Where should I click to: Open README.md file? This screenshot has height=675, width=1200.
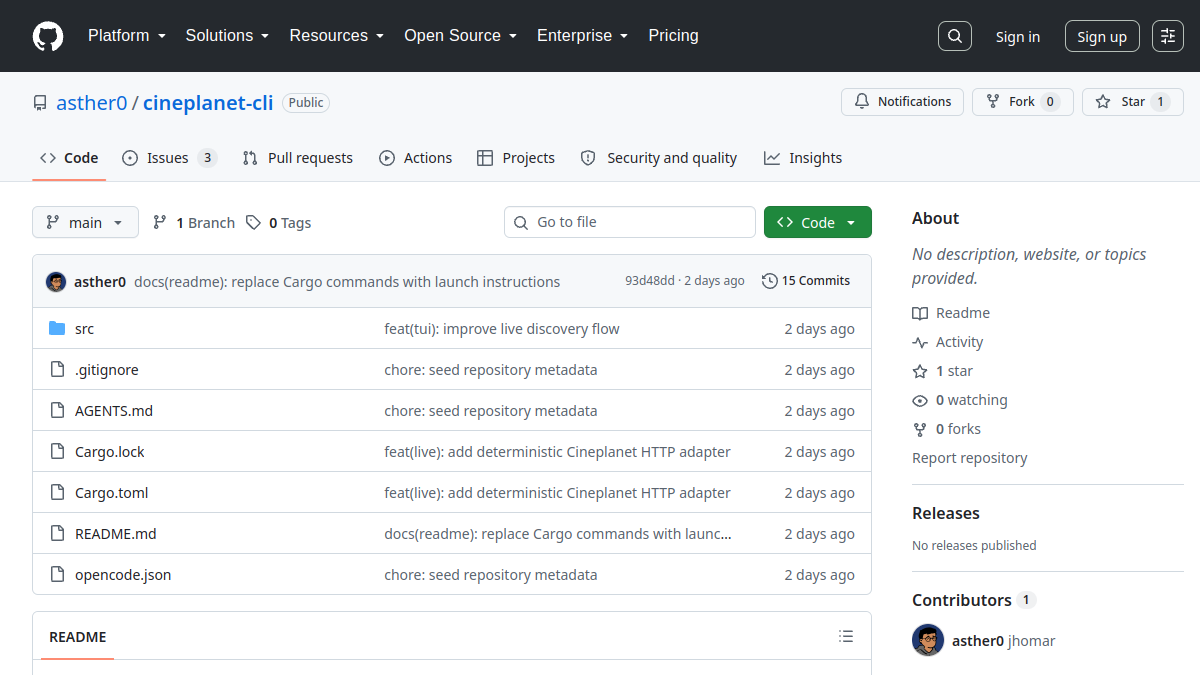pyautogui.click(x=116, y=534)
